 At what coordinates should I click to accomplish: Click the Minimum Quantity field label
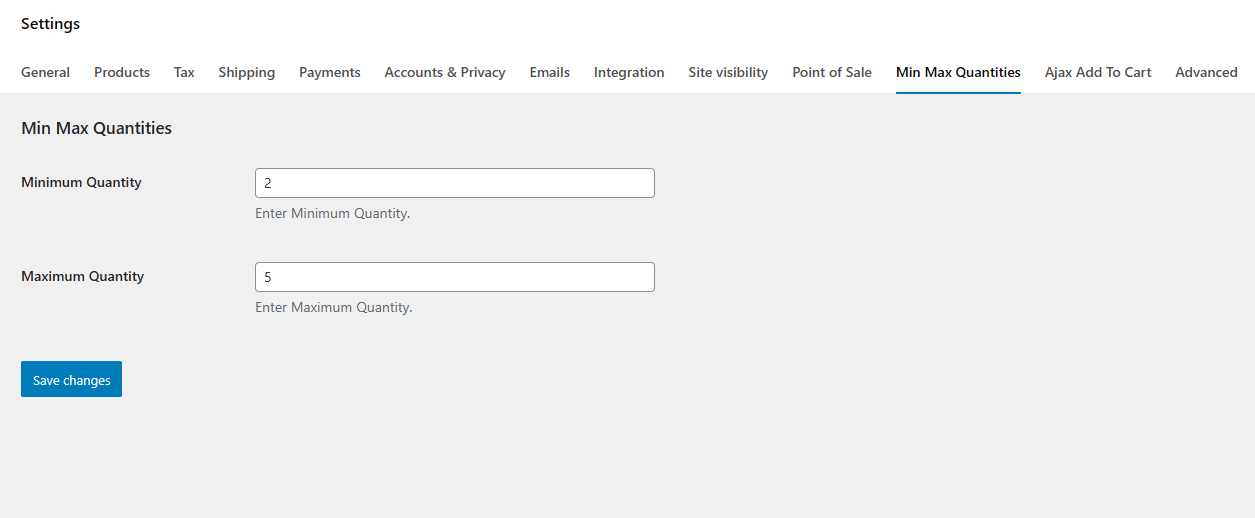coord(81,182)
